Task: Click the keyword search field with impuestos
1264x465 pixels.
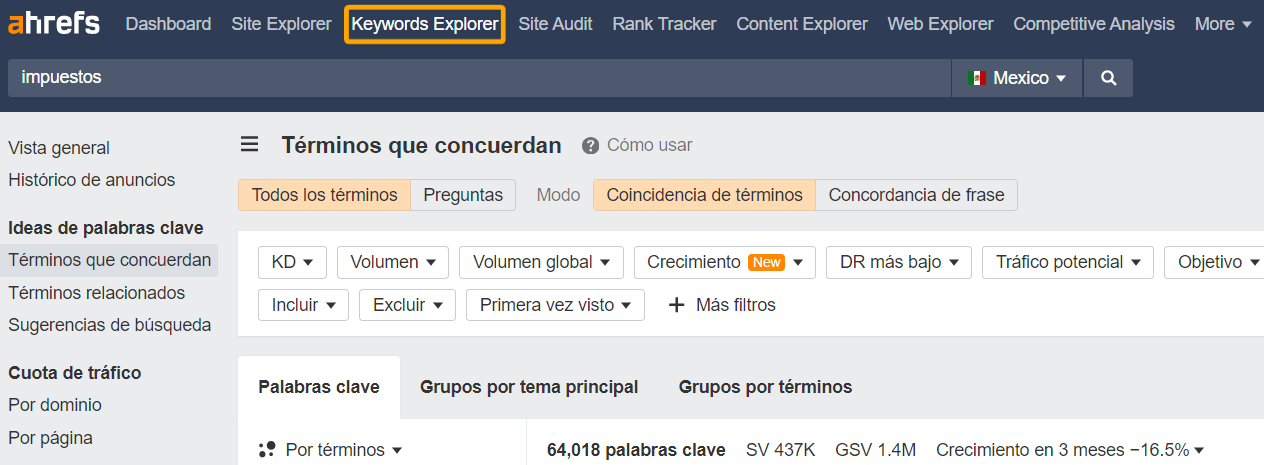Action: click(x=479, y=78)
